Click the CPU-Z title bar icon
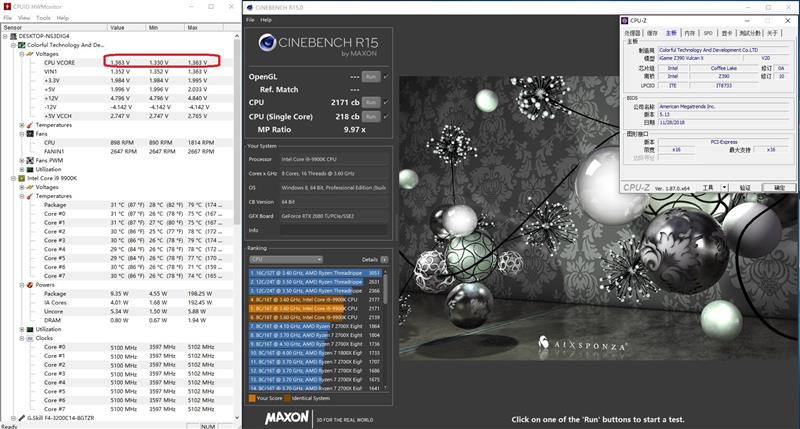This screenshot has height=429, width=800. coord(624,20)
